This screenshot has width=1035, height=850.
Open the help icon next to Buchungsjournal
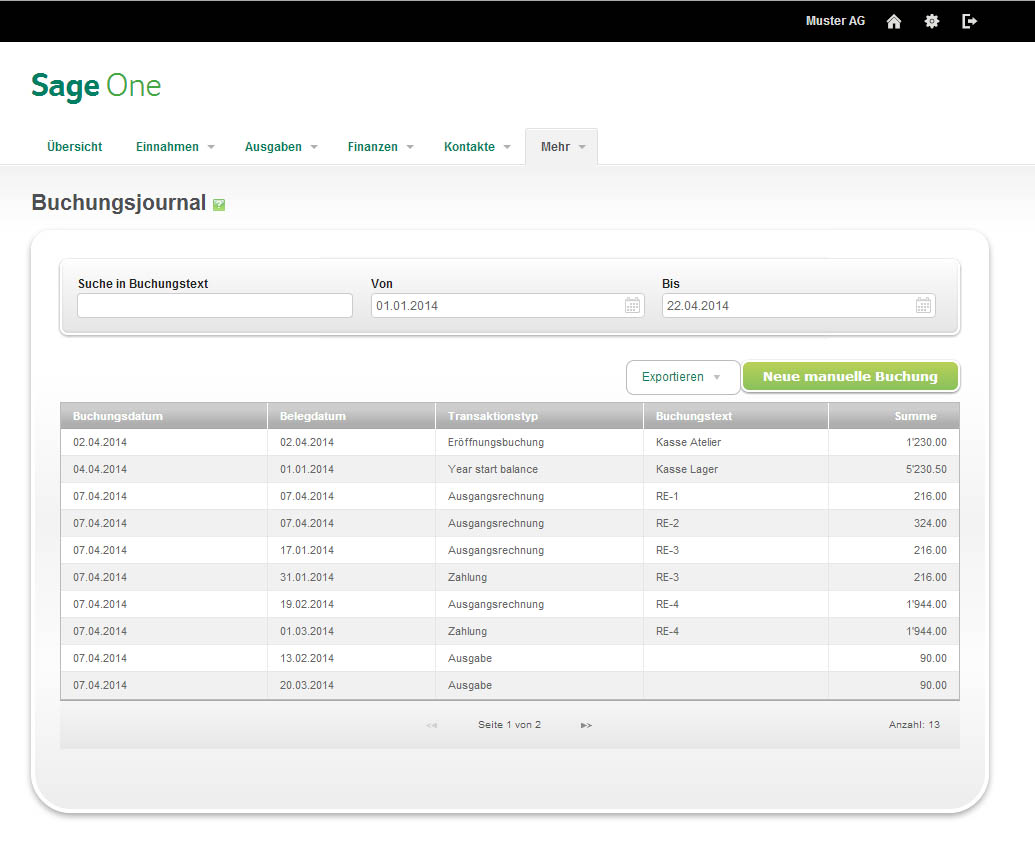[x=219, y=204]
